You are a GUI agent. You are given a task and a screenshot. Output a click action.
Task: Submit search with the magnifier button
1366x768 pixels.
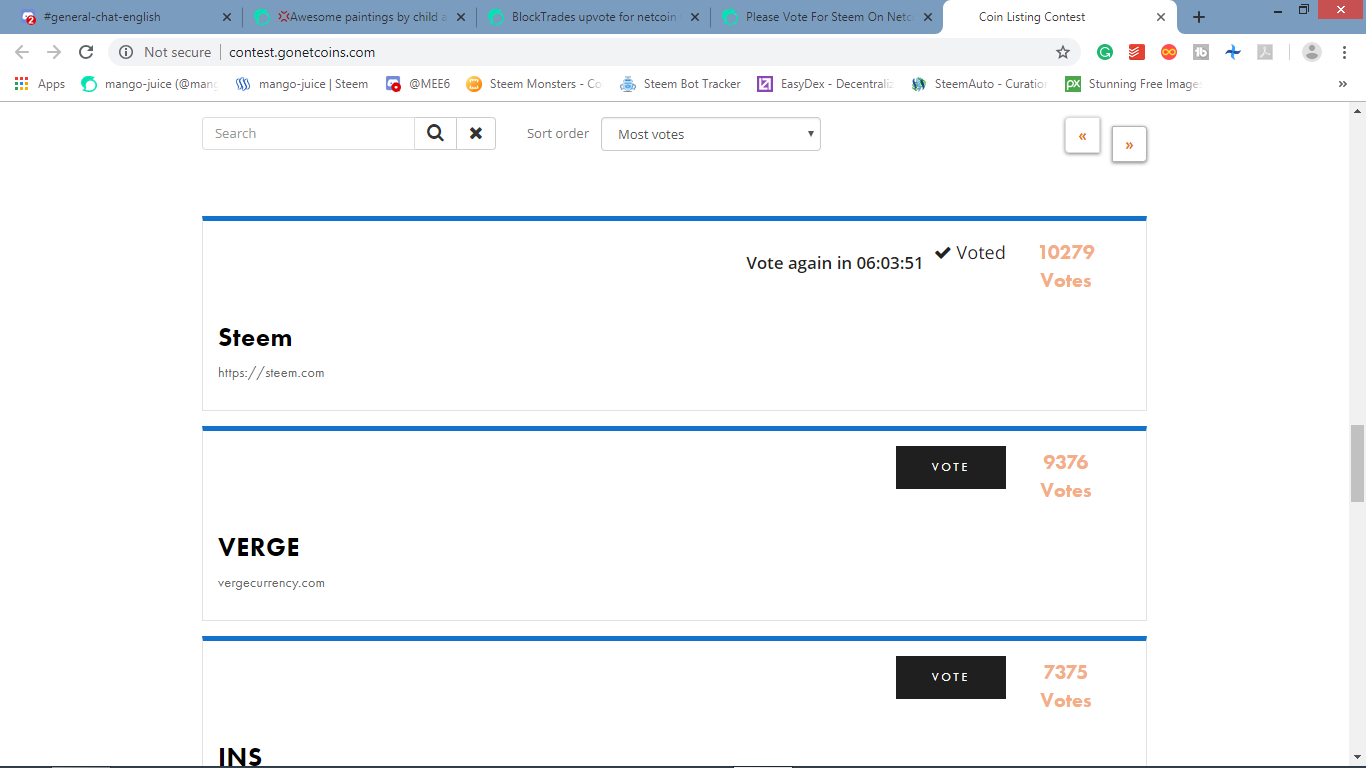pos(435,133)
